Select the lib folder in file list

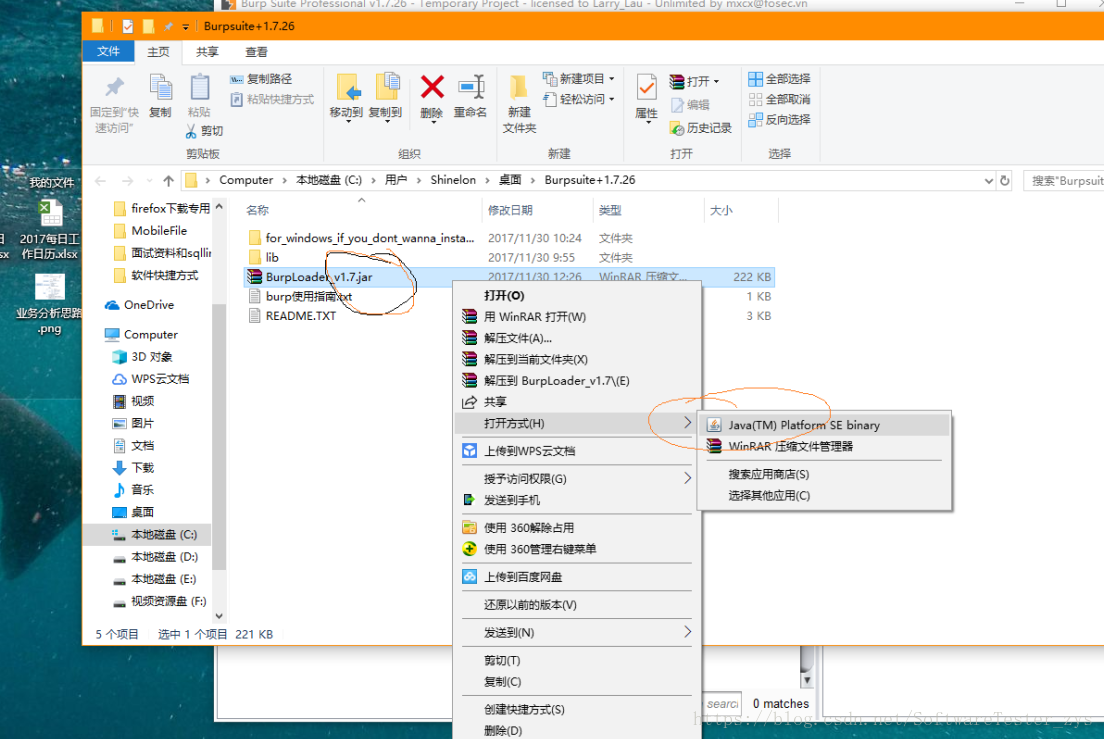pos(272,258)
